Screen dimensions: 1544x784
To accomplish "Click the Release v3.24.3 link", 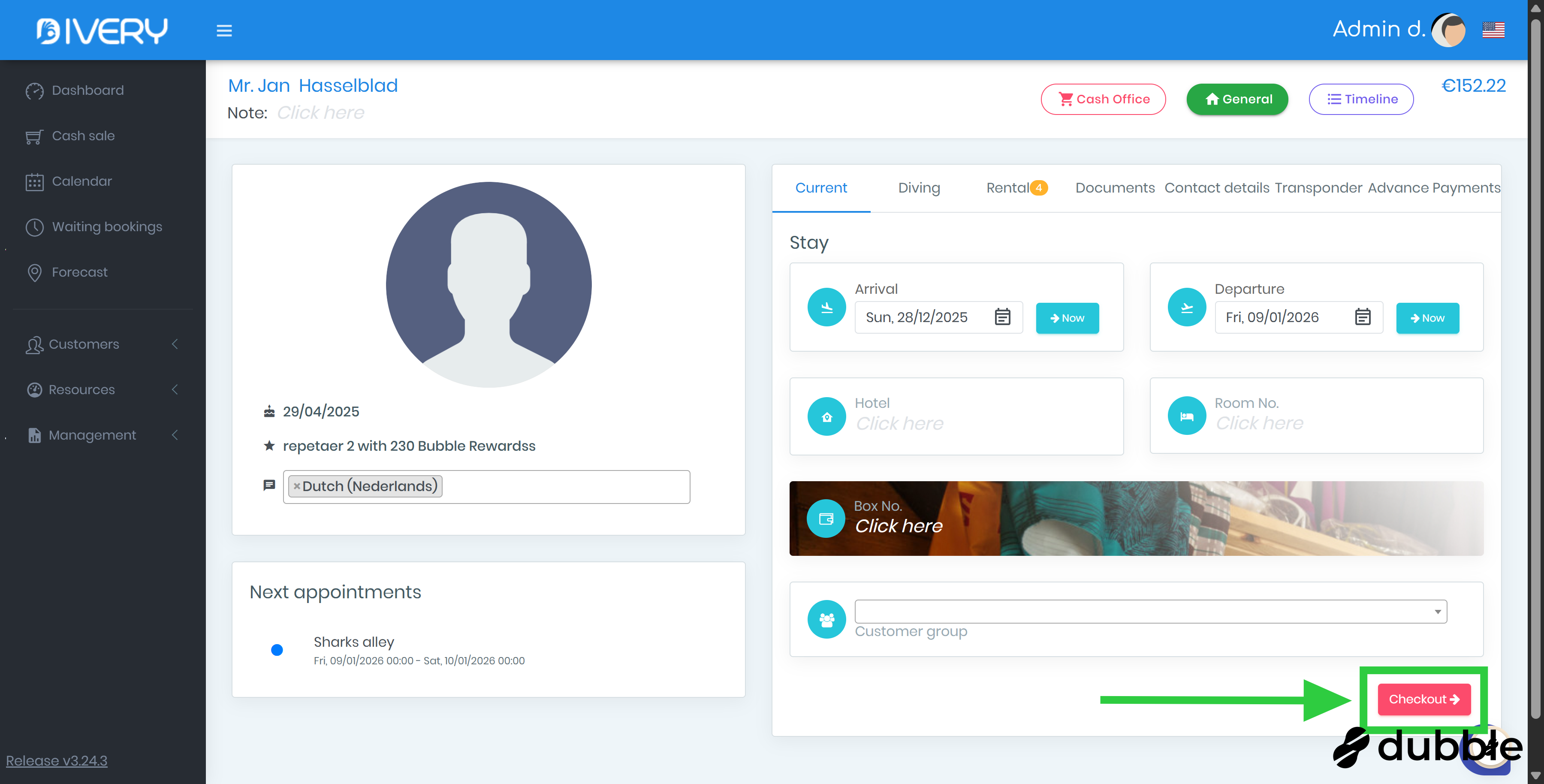I will (56, 760).
